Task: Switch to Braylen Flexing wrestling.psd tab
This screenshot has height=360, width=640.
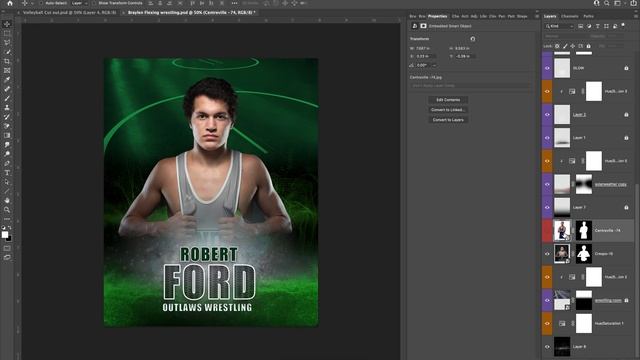Action: pyautogui.click(x=192, y=13)
